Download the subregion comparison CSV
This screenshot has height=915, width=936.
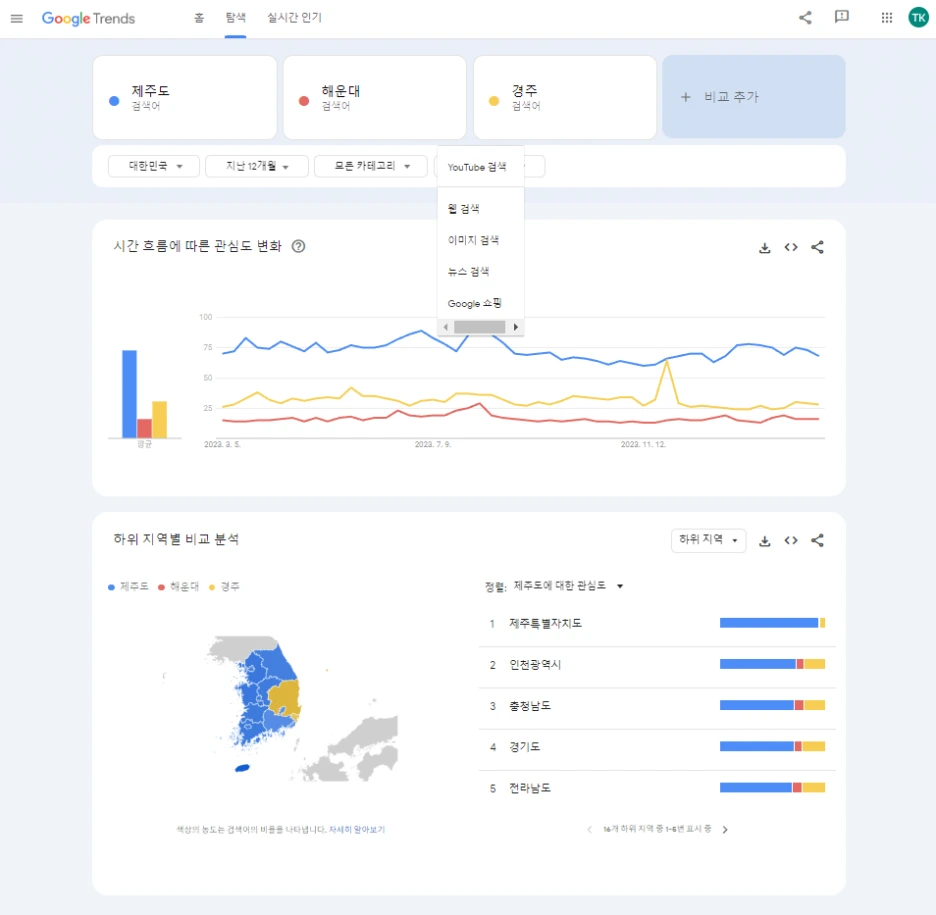point(765,541)
